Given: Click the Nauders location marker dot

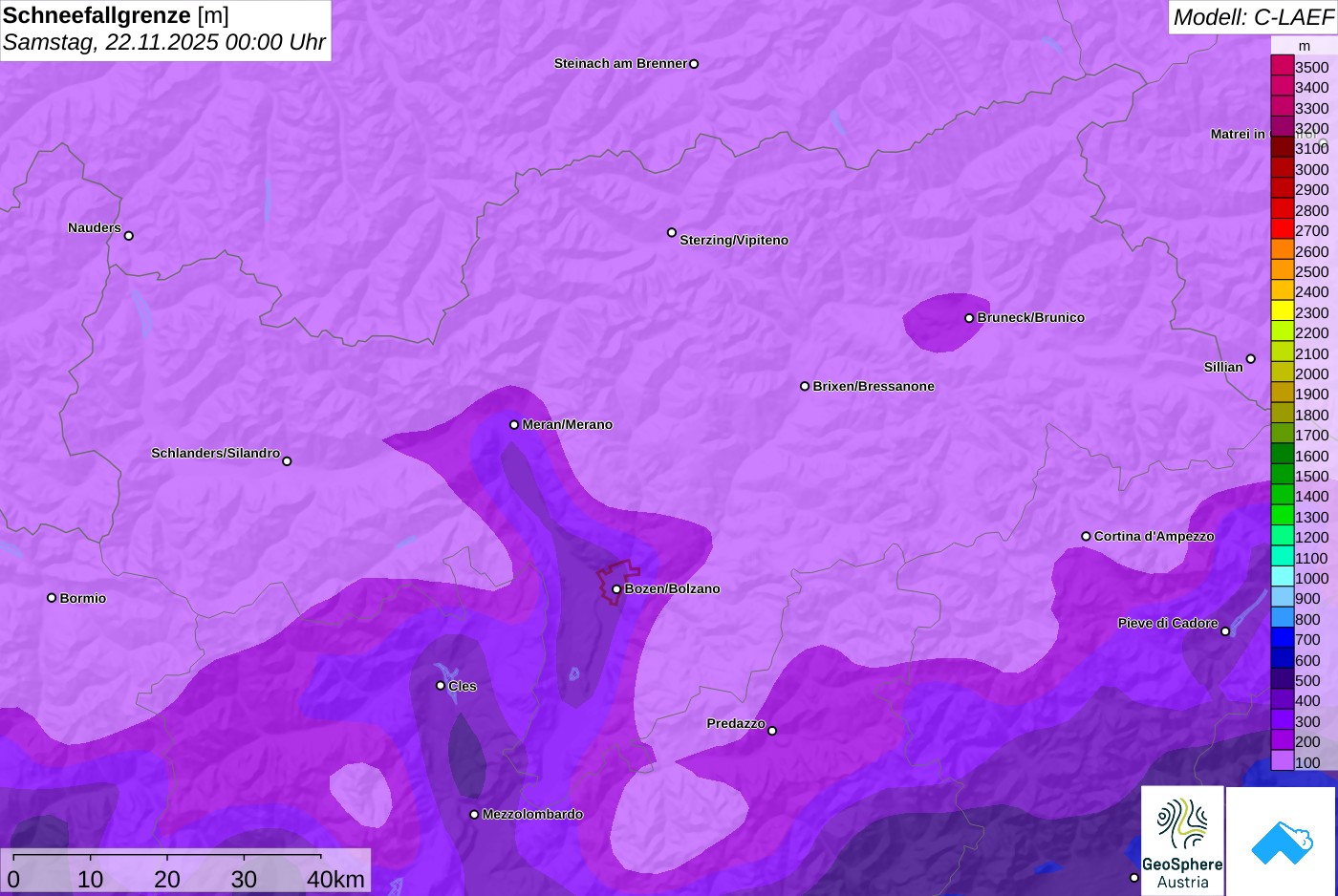Looking at the screenshot, I should [x=129, y=236].
